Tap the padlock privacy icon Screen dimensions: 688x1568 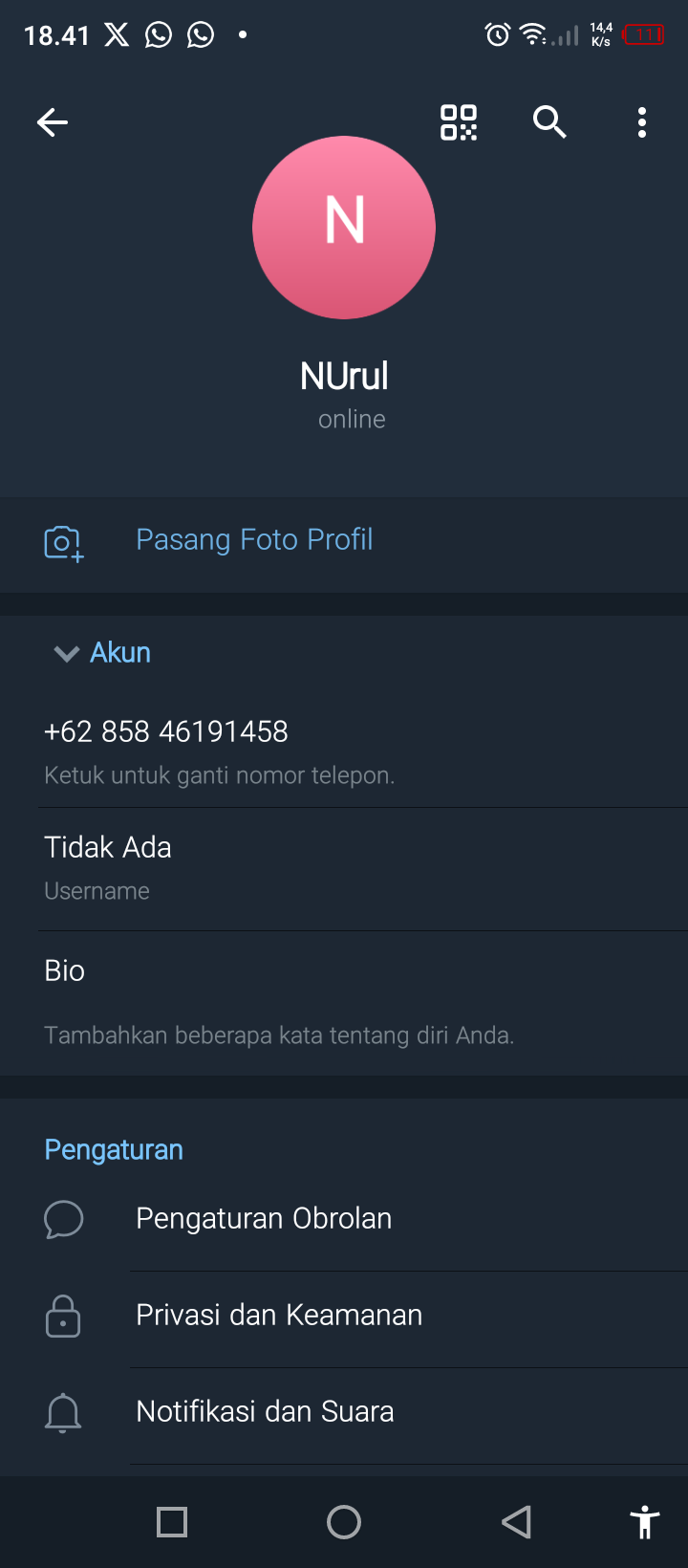[63, 1316]
